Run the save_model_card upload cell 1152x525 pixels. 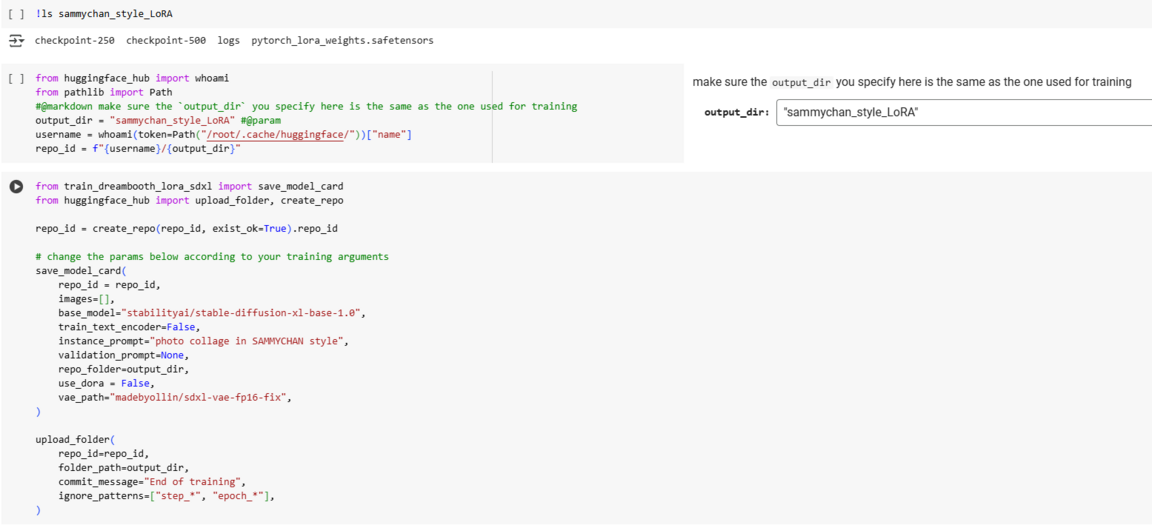pos(16,187)
